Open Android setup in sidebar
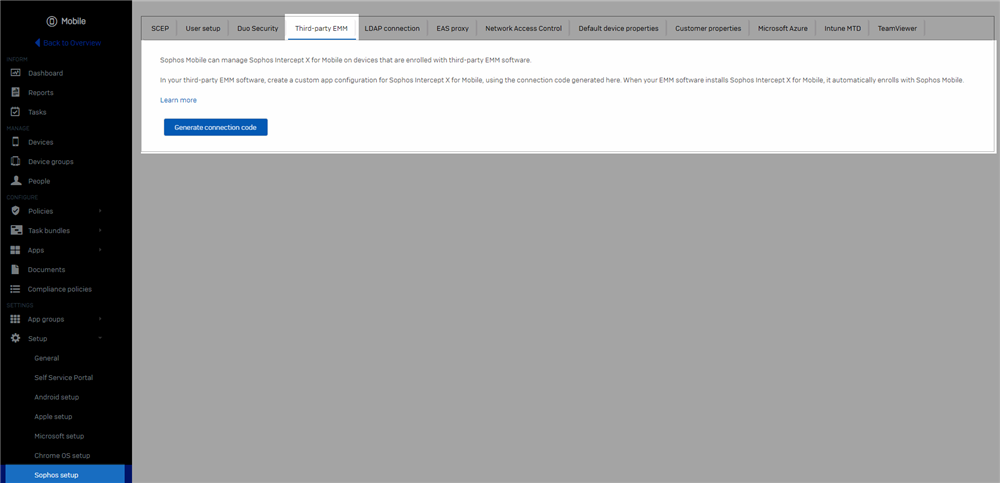 (x=57, y=397)
